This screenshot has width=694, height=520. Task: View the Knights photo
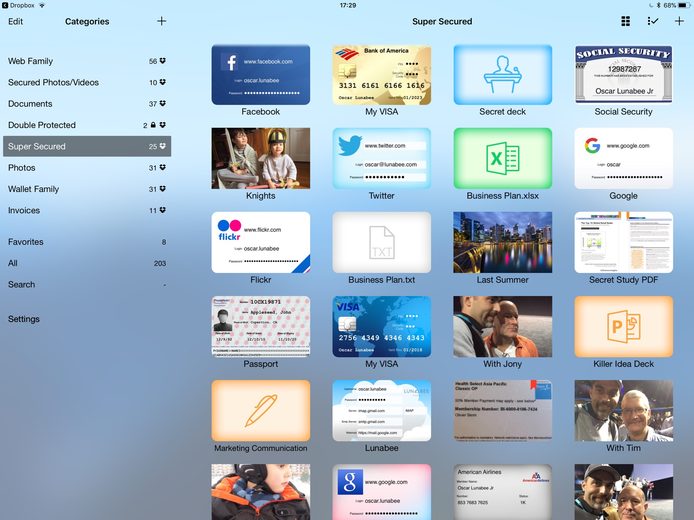click(261, 158)
